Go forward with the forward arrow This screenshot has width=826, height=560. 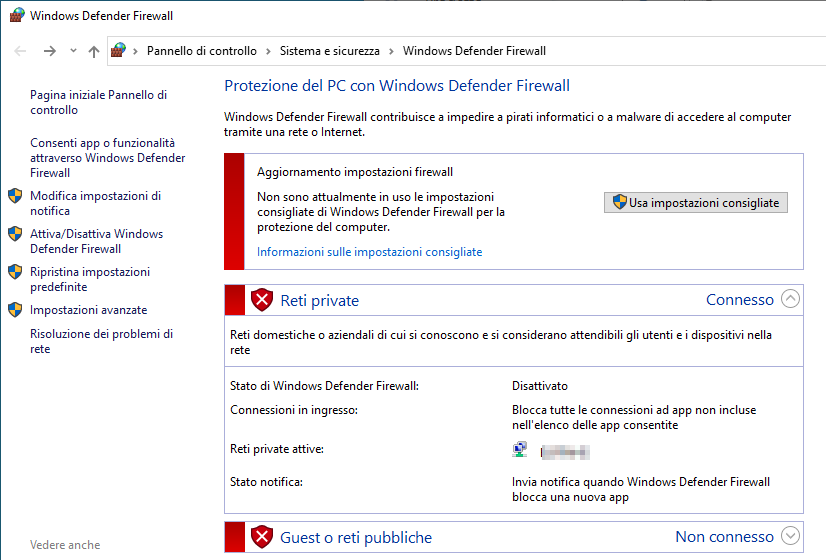tap(50, 51)
